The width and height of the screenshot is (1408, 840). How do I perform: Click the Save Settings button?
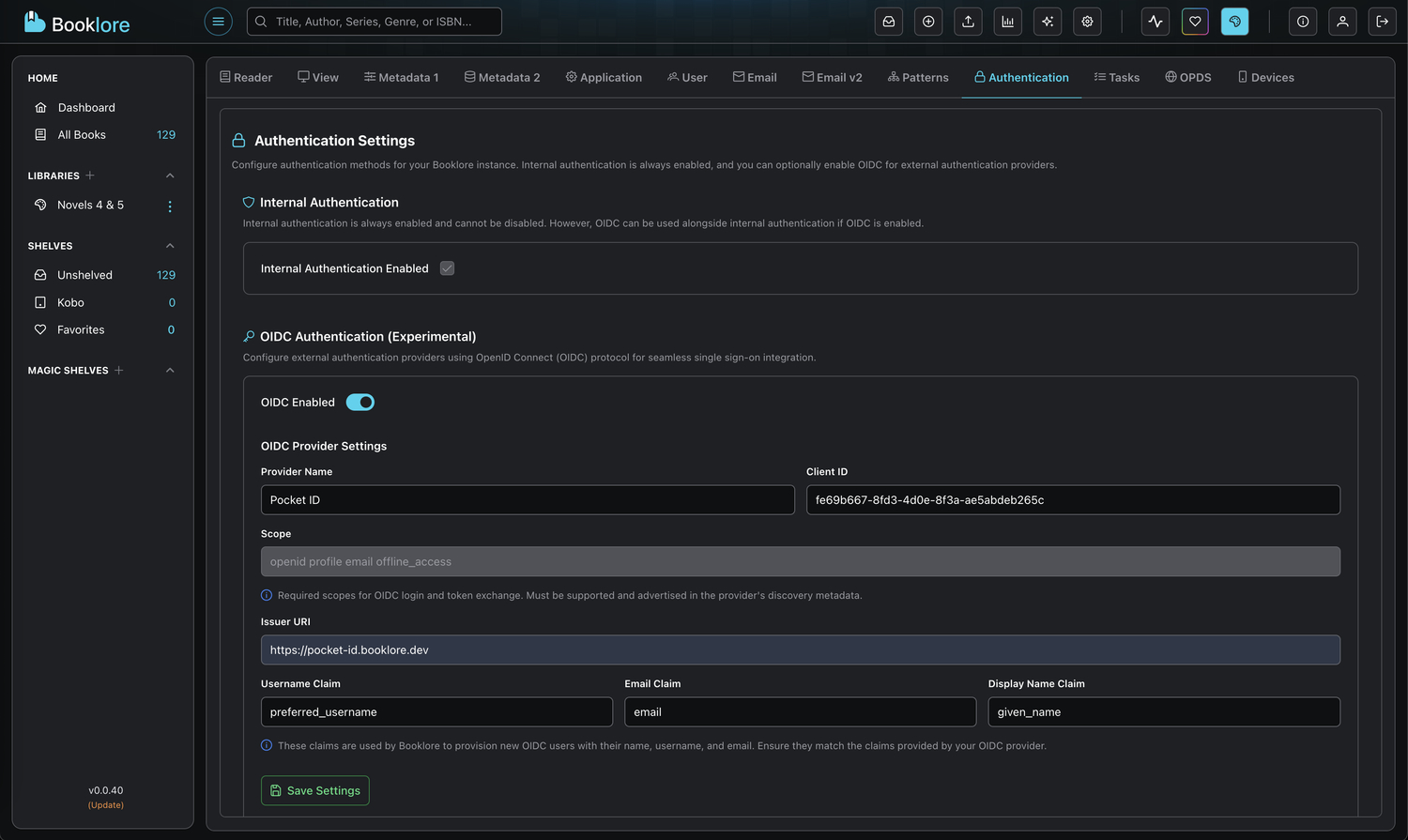pyautogui.click(x=314, y=790)
